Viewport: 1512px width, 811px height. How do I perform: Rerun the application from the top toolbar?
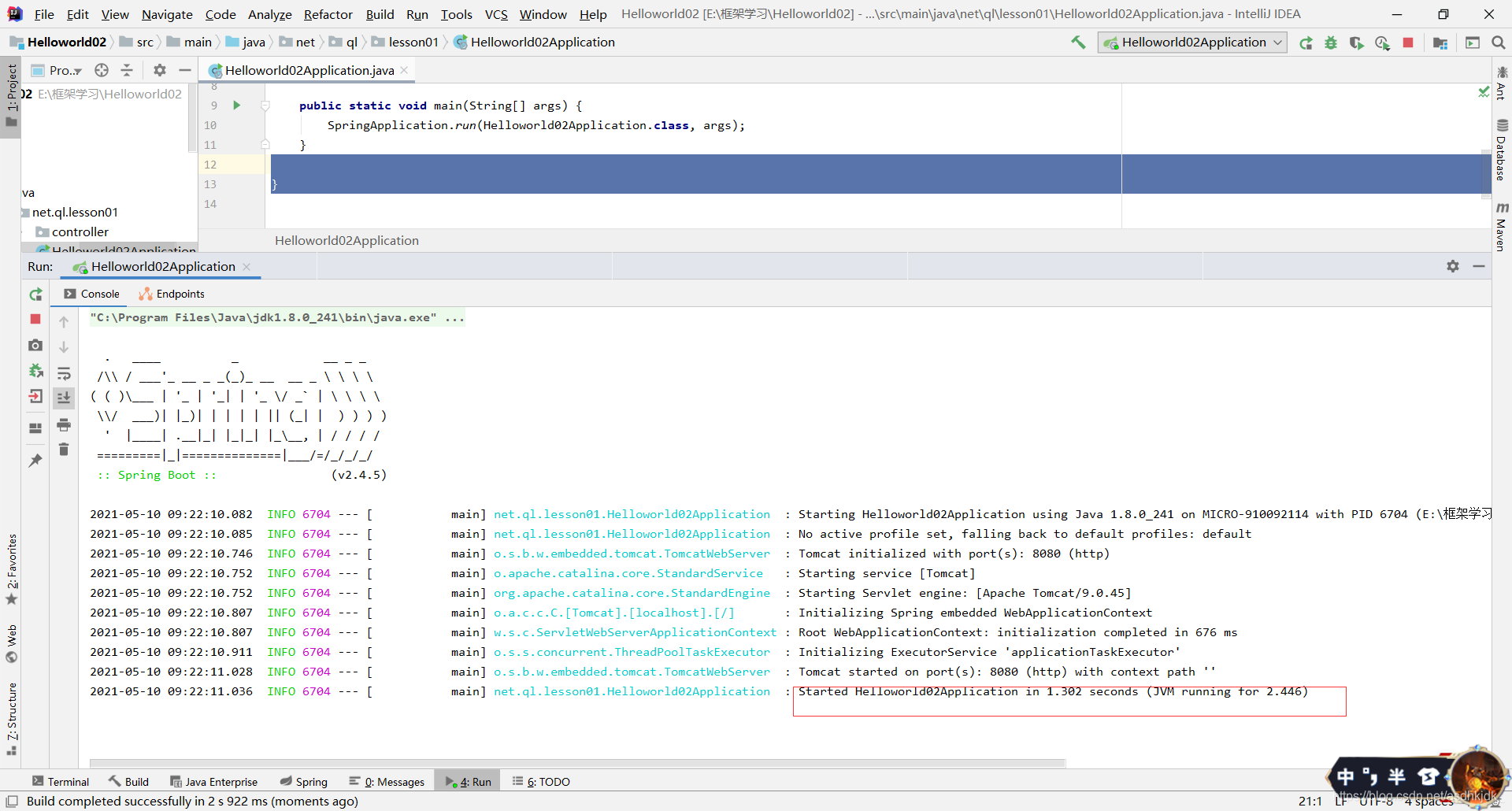point(1306,43)
